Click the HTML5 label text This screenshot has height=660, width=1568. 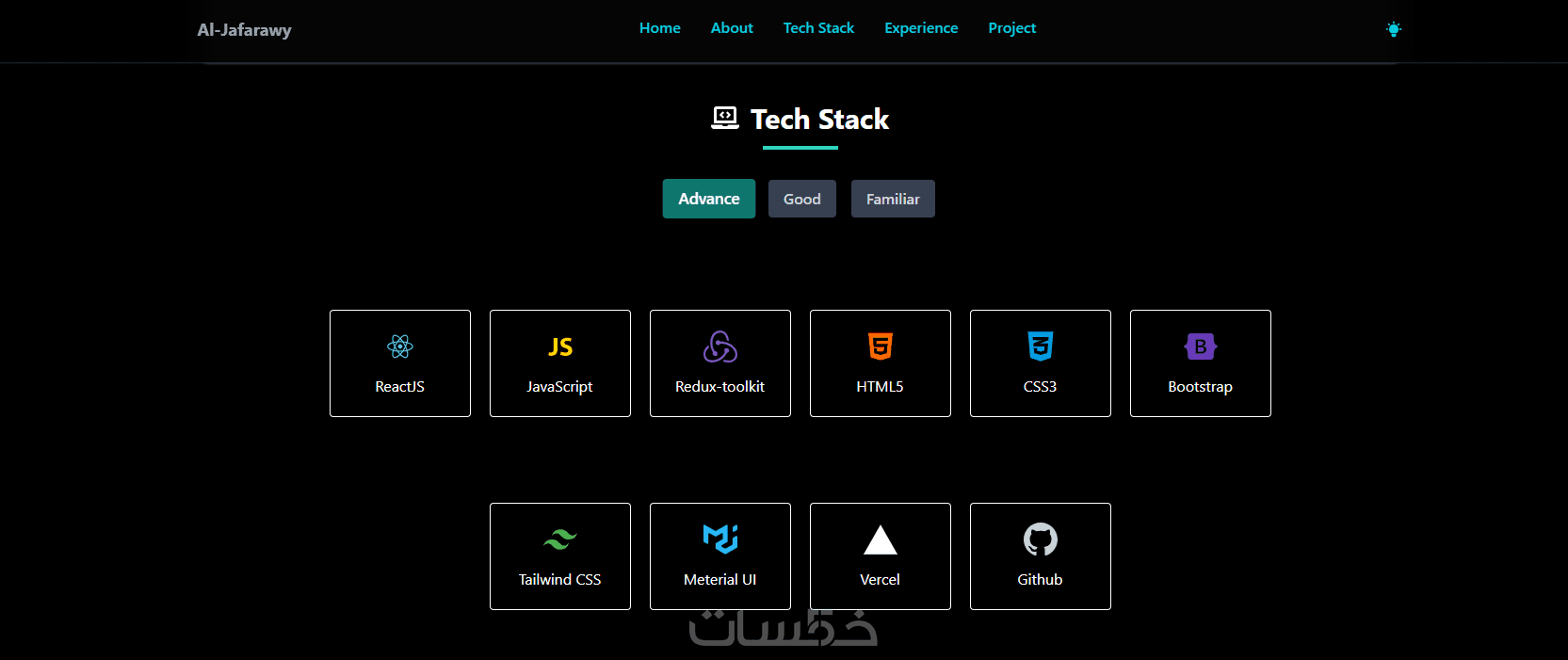point(881,387)
